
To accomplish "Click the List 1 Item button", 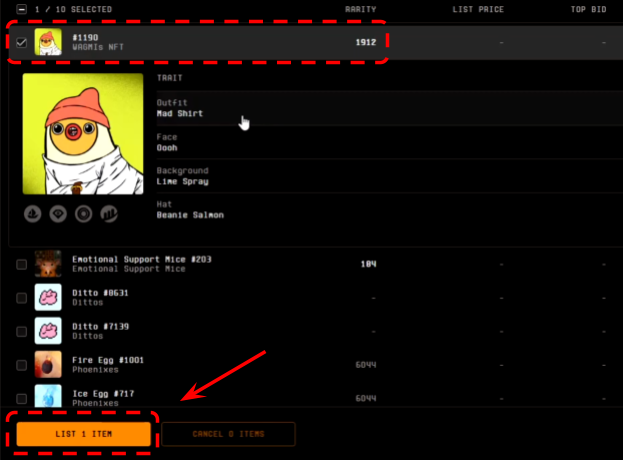I will tap(83, 434).
